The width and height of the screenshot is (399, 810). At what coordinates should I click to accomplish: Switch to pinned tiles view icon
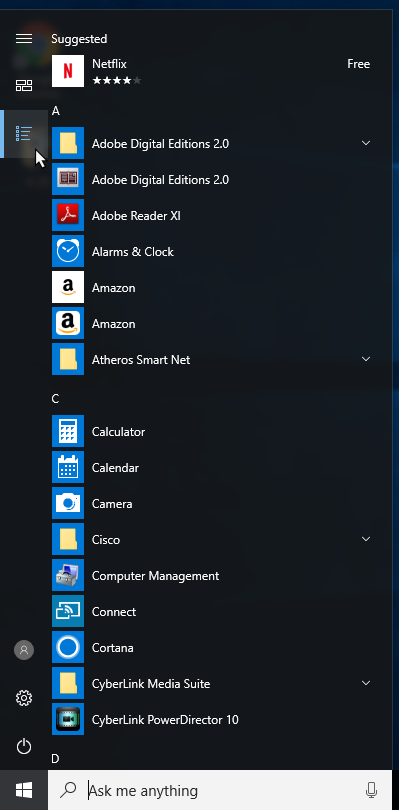[24, 86]
